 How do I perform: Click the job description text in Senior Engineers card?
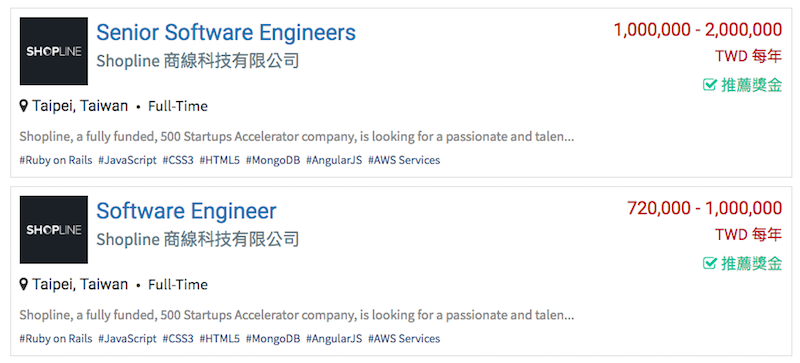pos(297,137)
